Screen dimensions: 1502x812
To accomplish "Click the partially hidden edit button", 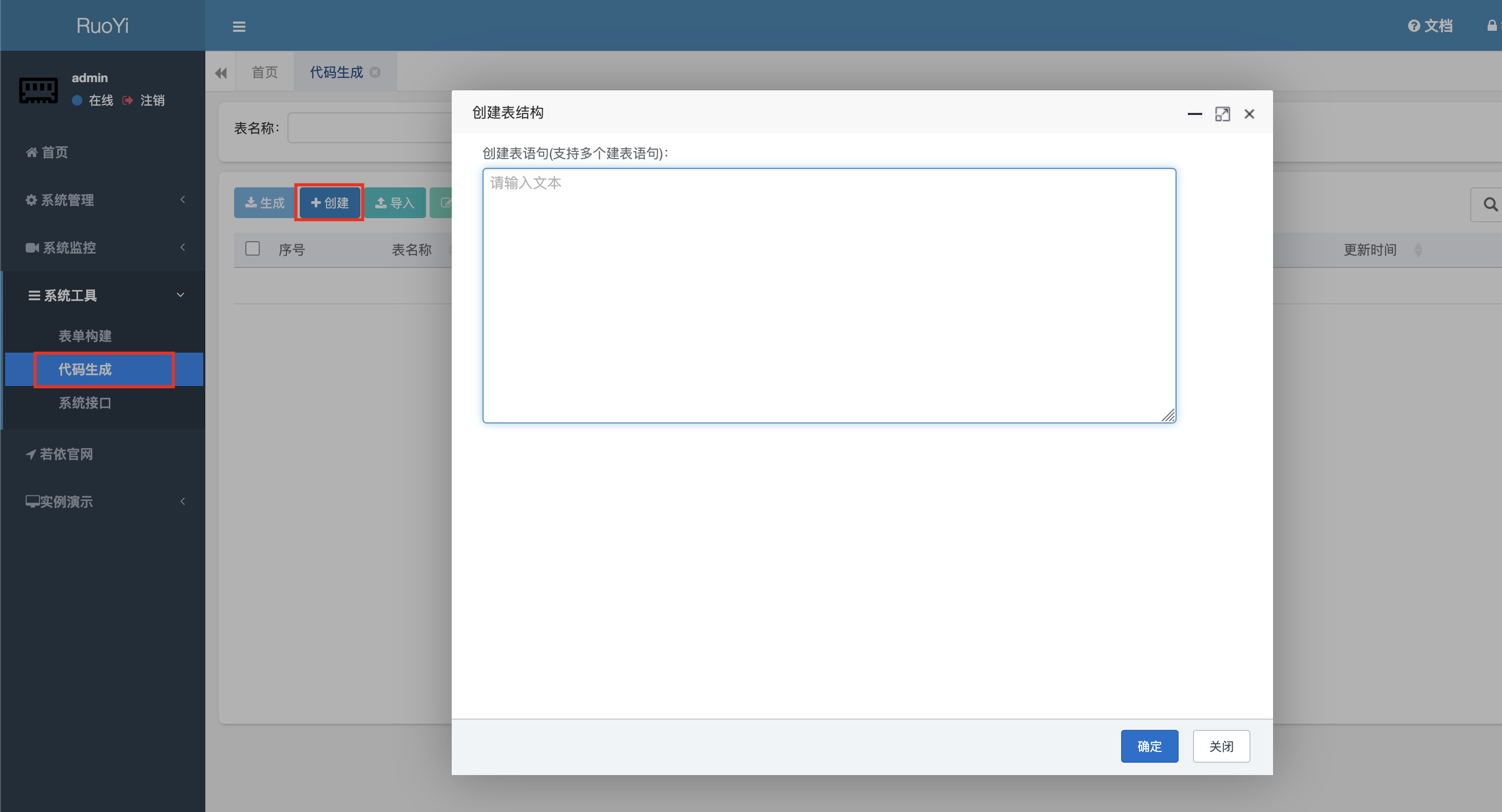I will coord(441,203).
